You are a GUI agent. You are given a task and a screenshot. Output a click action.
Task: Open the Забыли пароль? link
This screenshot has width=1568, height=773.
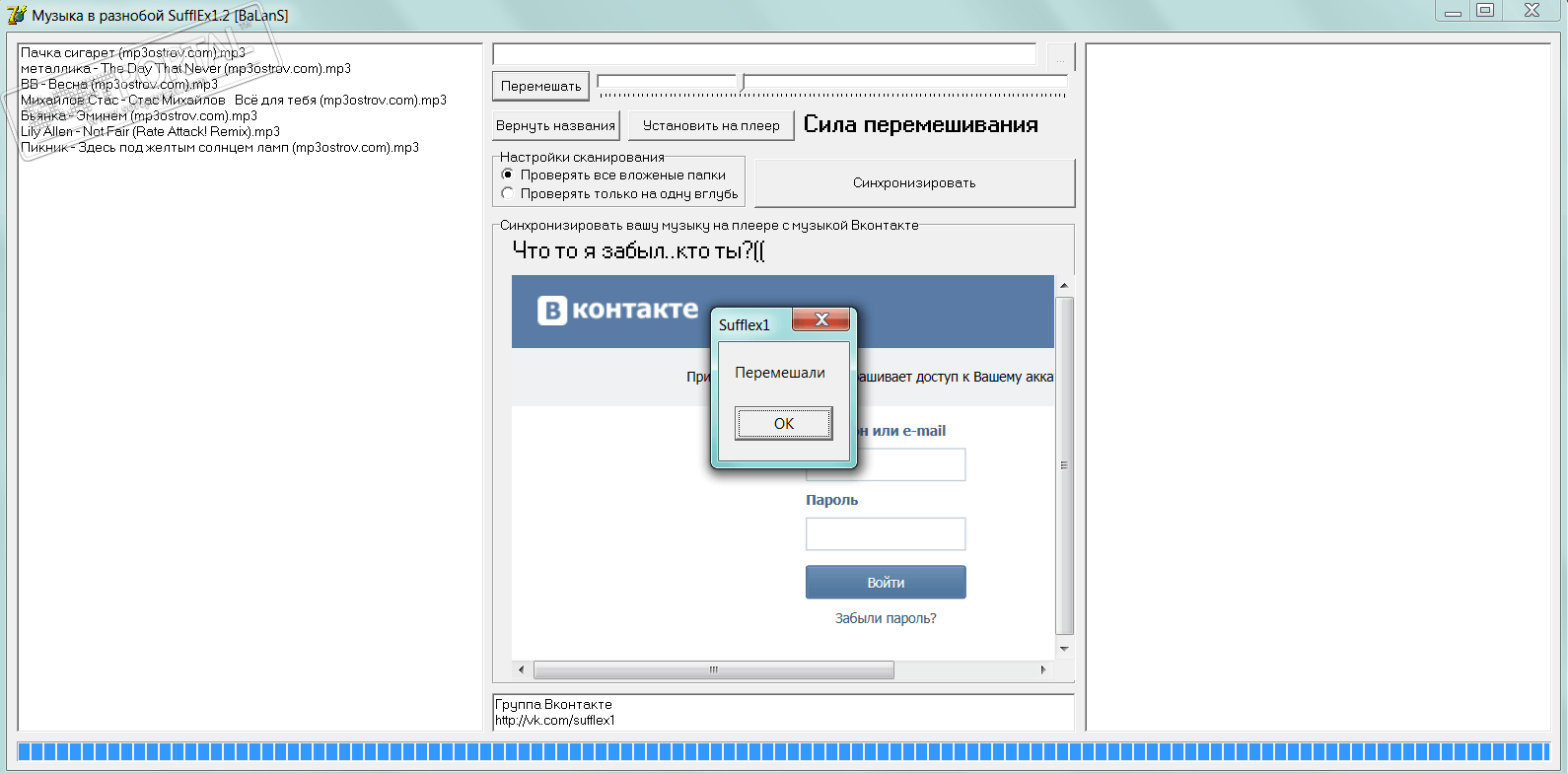(886, 618)
